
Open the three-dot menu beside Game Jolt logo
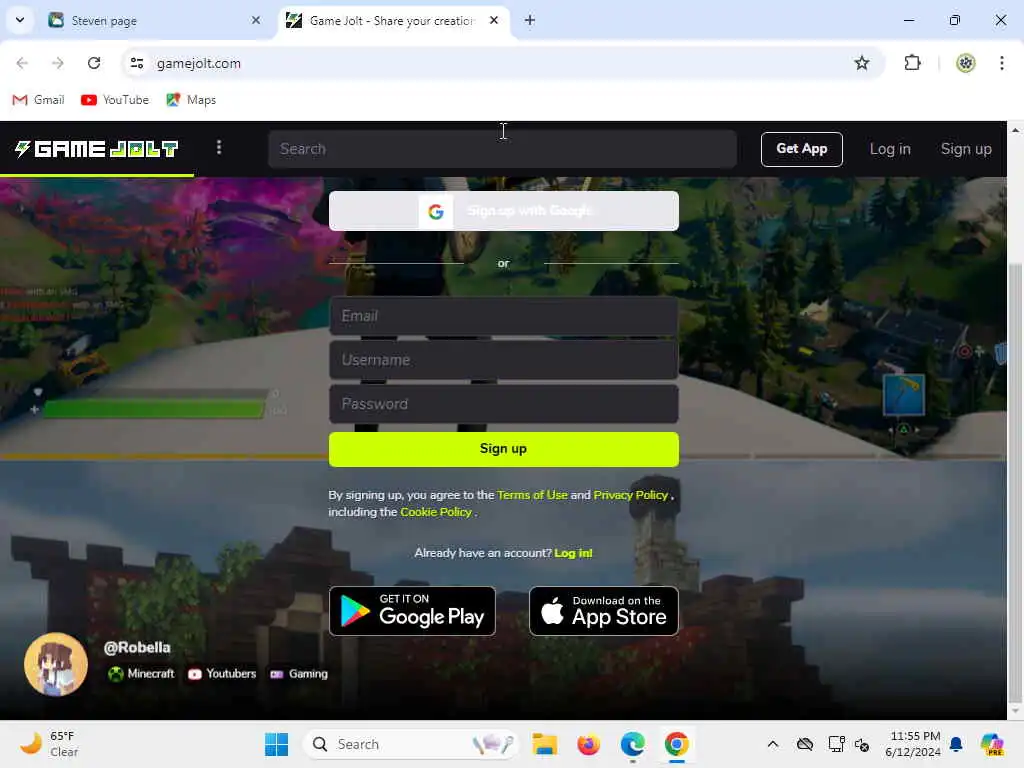click(x=219, y=148)
